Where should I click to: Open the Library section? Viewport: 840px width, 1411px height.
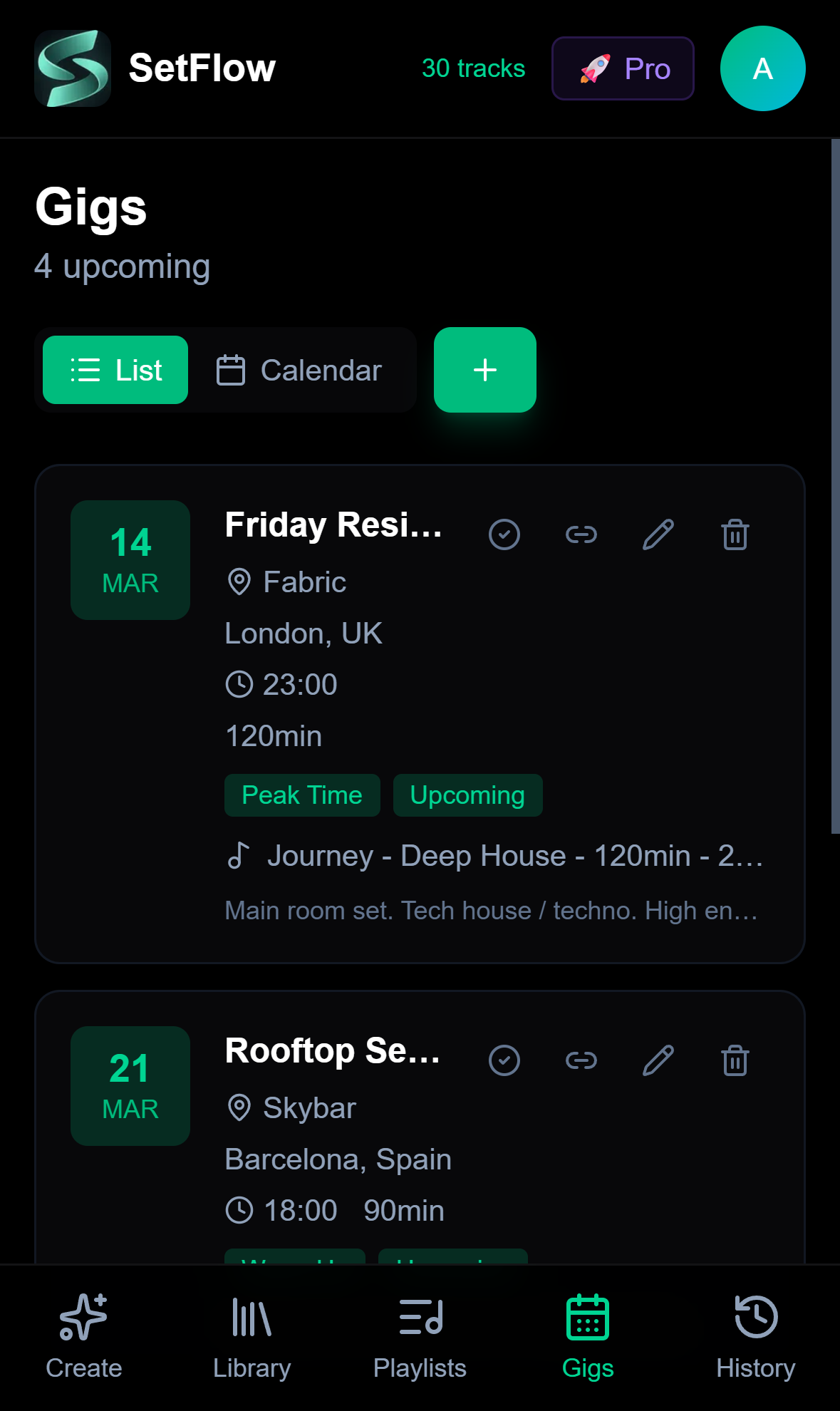click(252, 1338)
